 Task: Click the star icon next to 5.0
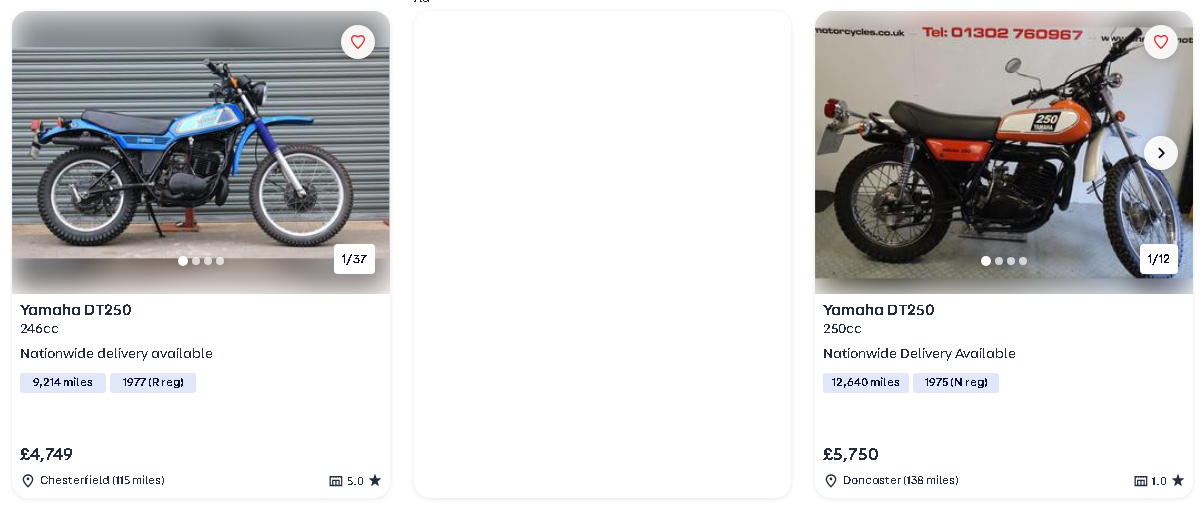[375, 480]
